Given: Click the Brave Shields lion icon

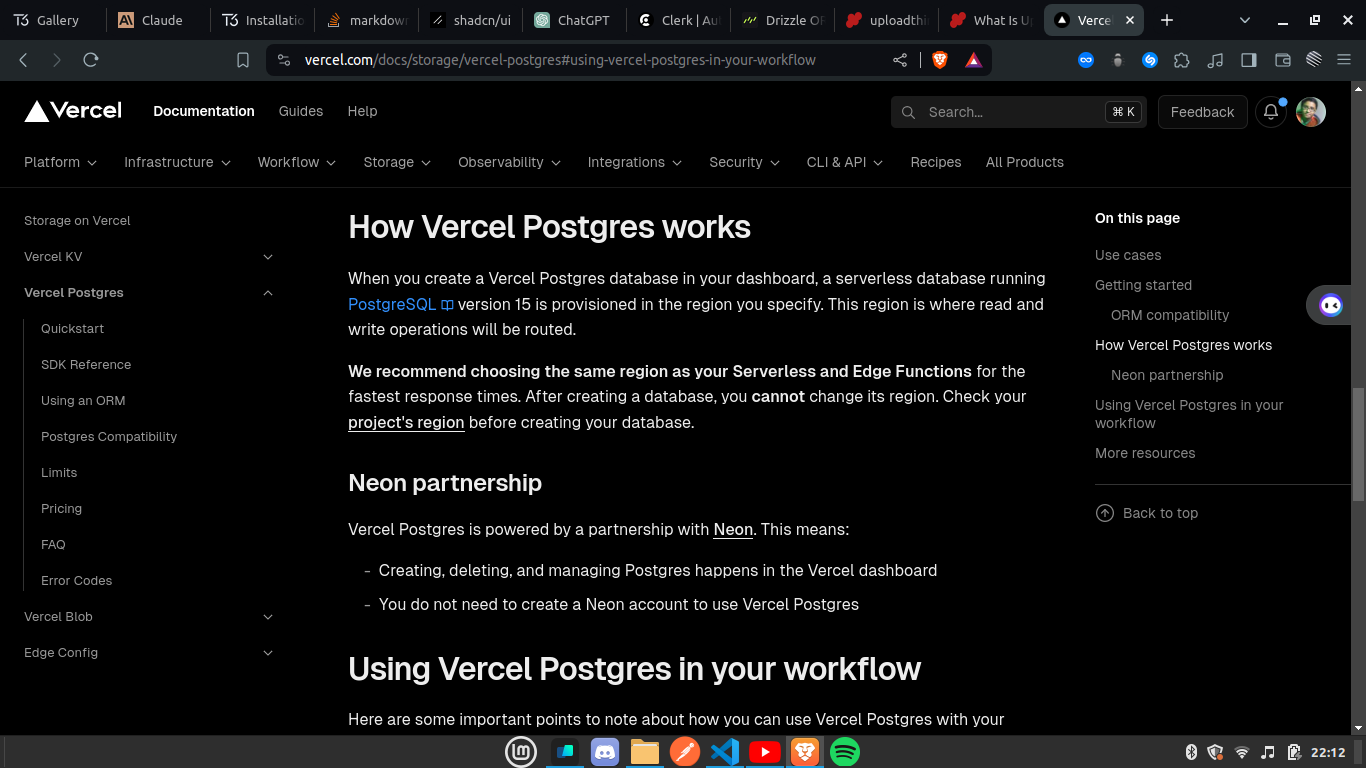Looking at the screenshot, I should click(940, 60).
